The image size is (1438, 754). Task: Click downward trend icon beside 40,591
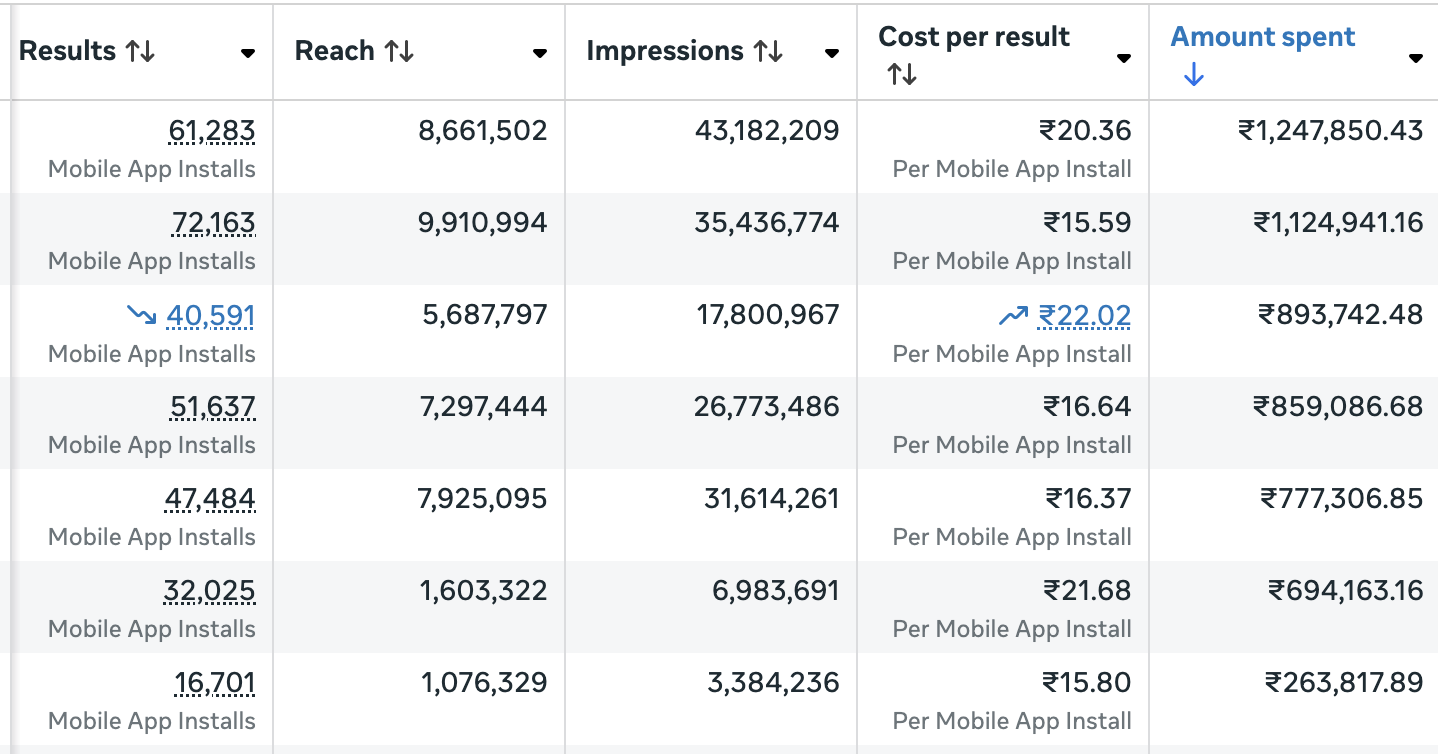click(x=142, y=316)
